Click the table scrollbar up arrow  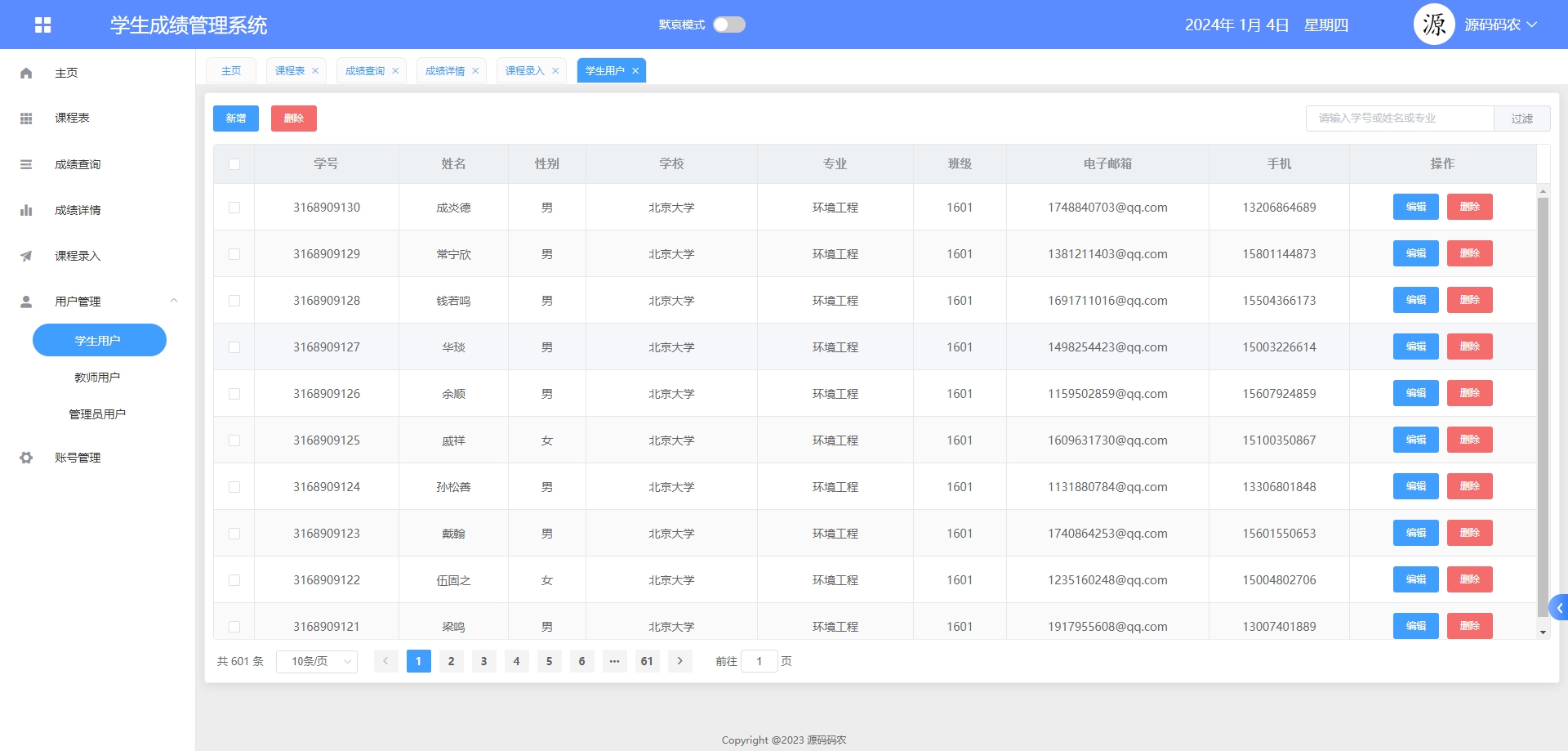(x=1543, y=191)
